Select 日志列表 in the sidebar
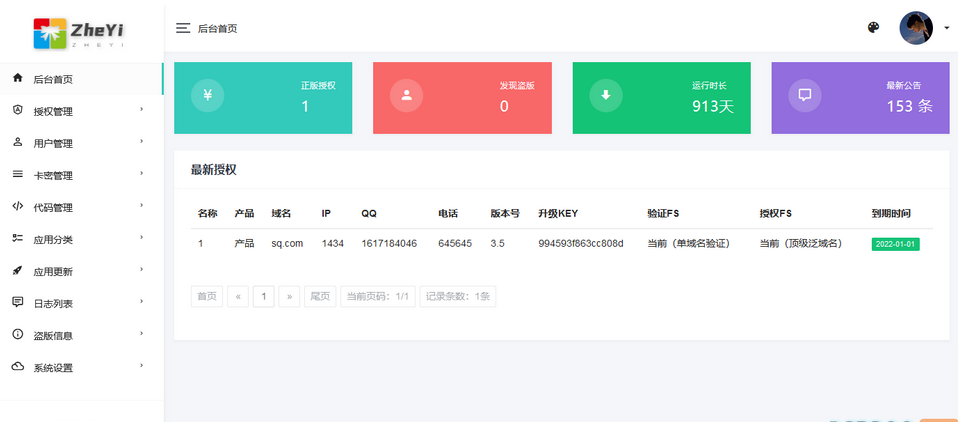The image size is (961, 422). (82, 303)
